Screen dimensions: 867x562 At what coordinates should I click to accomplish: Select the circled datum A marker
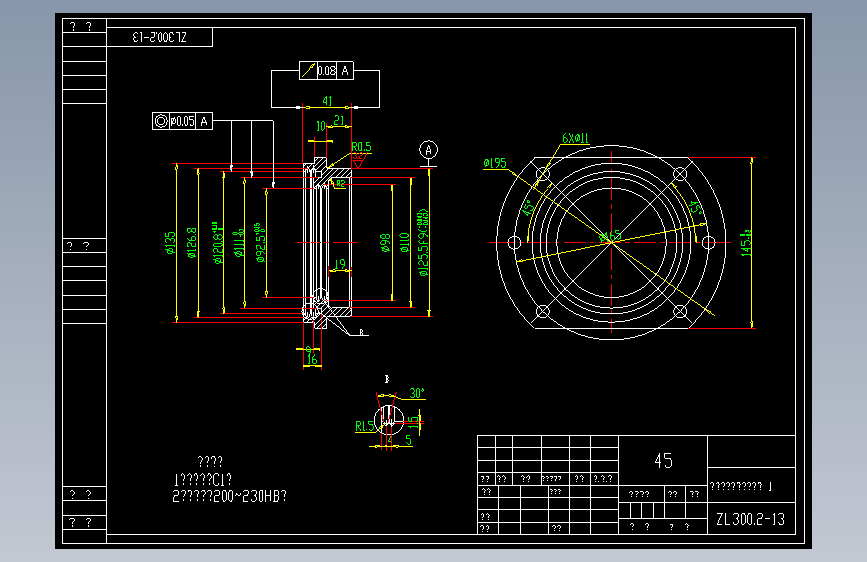tap(428, 150)
